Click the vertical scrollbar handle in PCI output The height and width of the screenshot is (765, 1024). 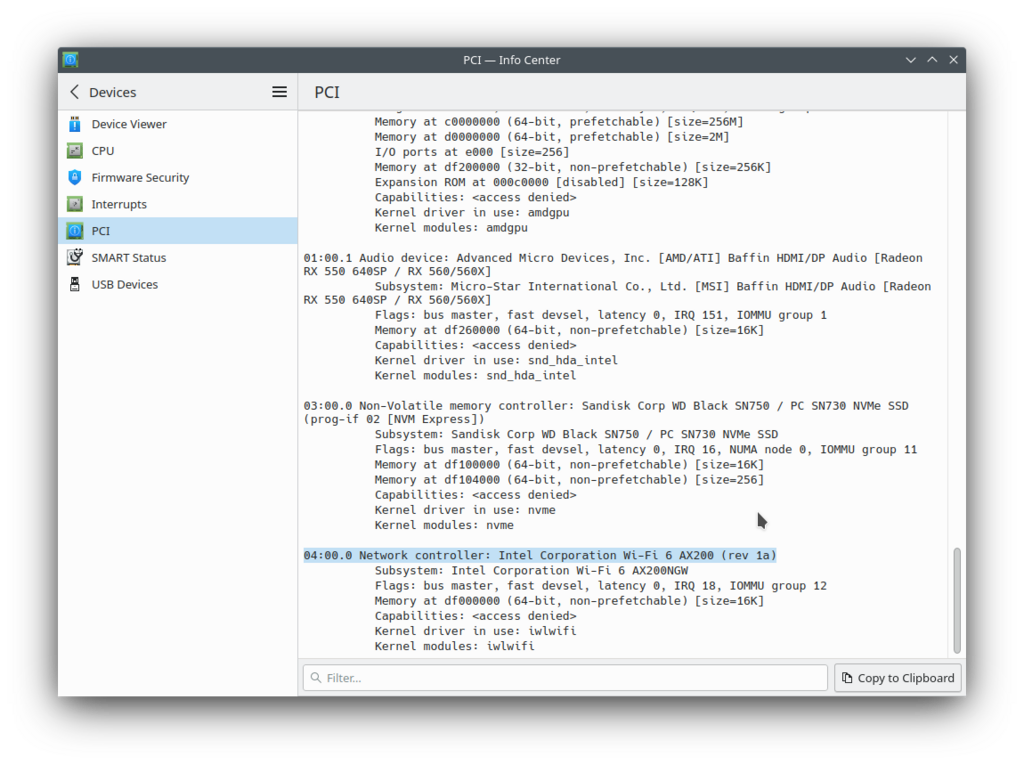point(957,600)
